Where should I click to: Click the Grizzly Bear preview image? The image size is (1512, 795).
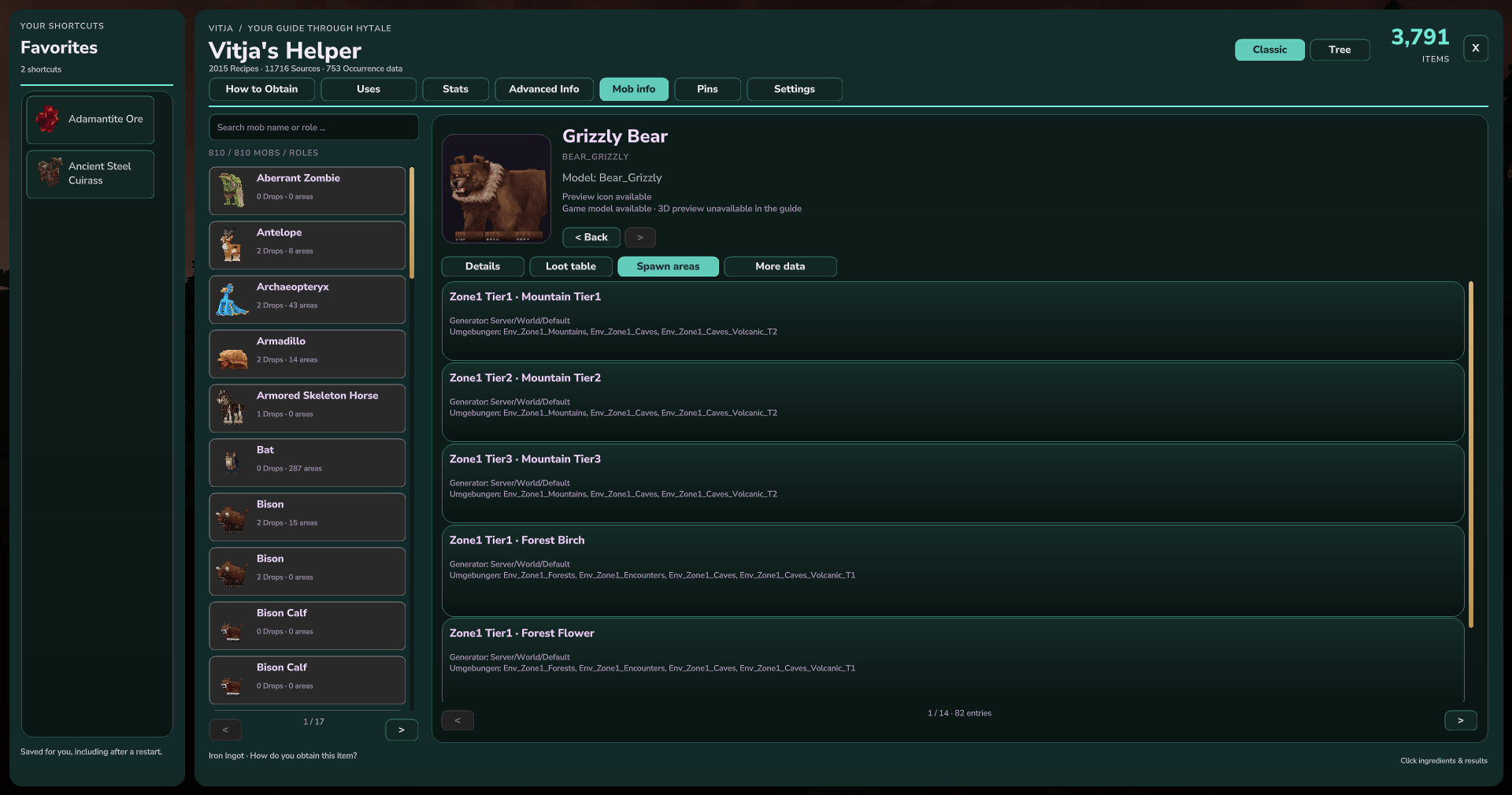[x=496, y=188]
